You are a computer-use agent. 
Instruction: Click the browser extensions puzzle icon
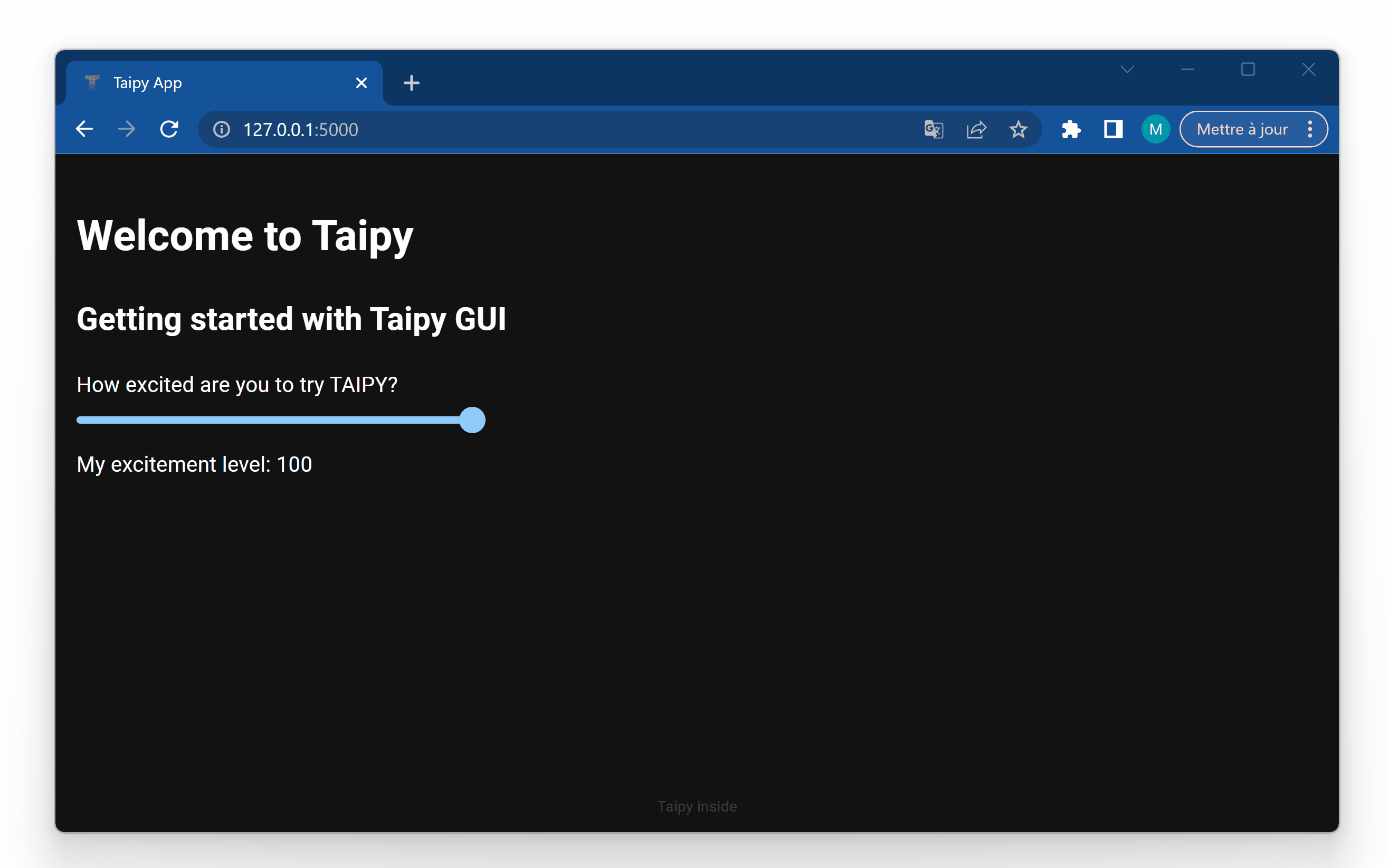(x=1071, y=129)
